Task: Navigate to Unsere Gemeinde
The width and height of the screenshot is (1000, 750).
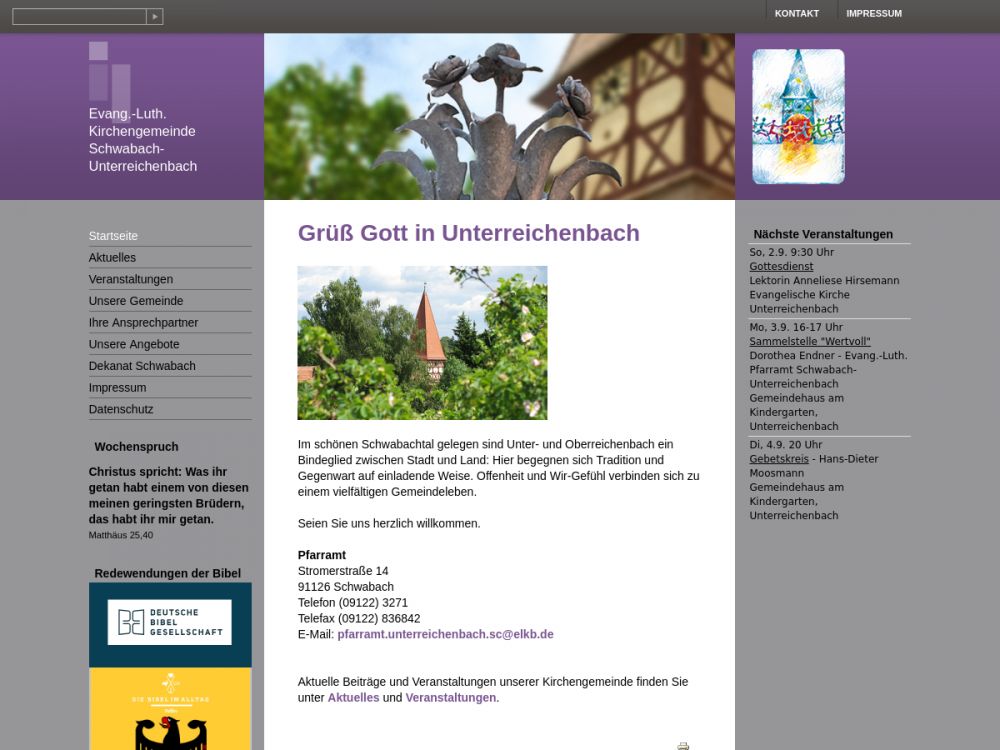Action: point(136,301)
